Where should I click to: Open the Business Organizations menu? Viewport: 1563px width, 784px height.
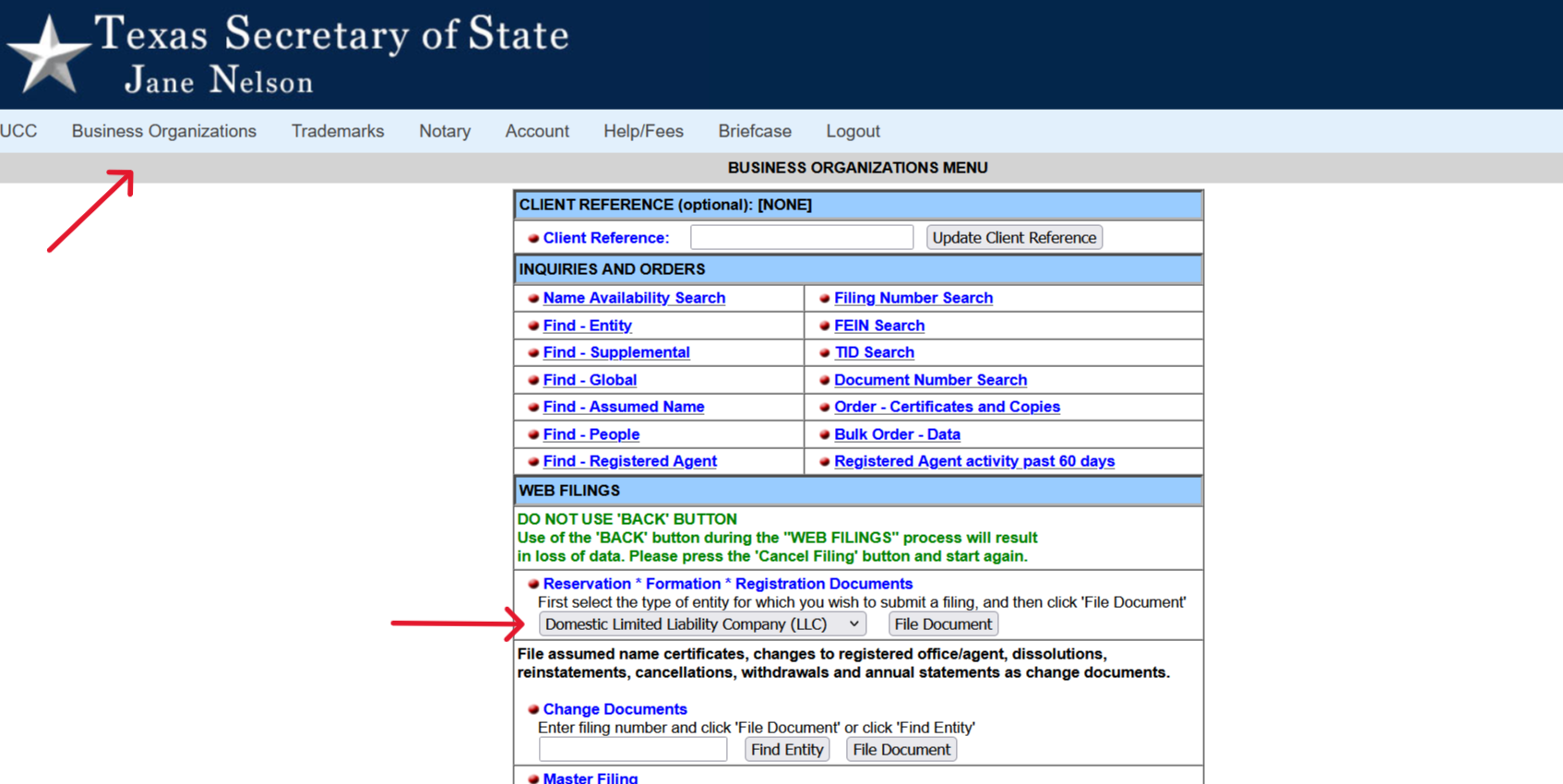tap(164, 131)
